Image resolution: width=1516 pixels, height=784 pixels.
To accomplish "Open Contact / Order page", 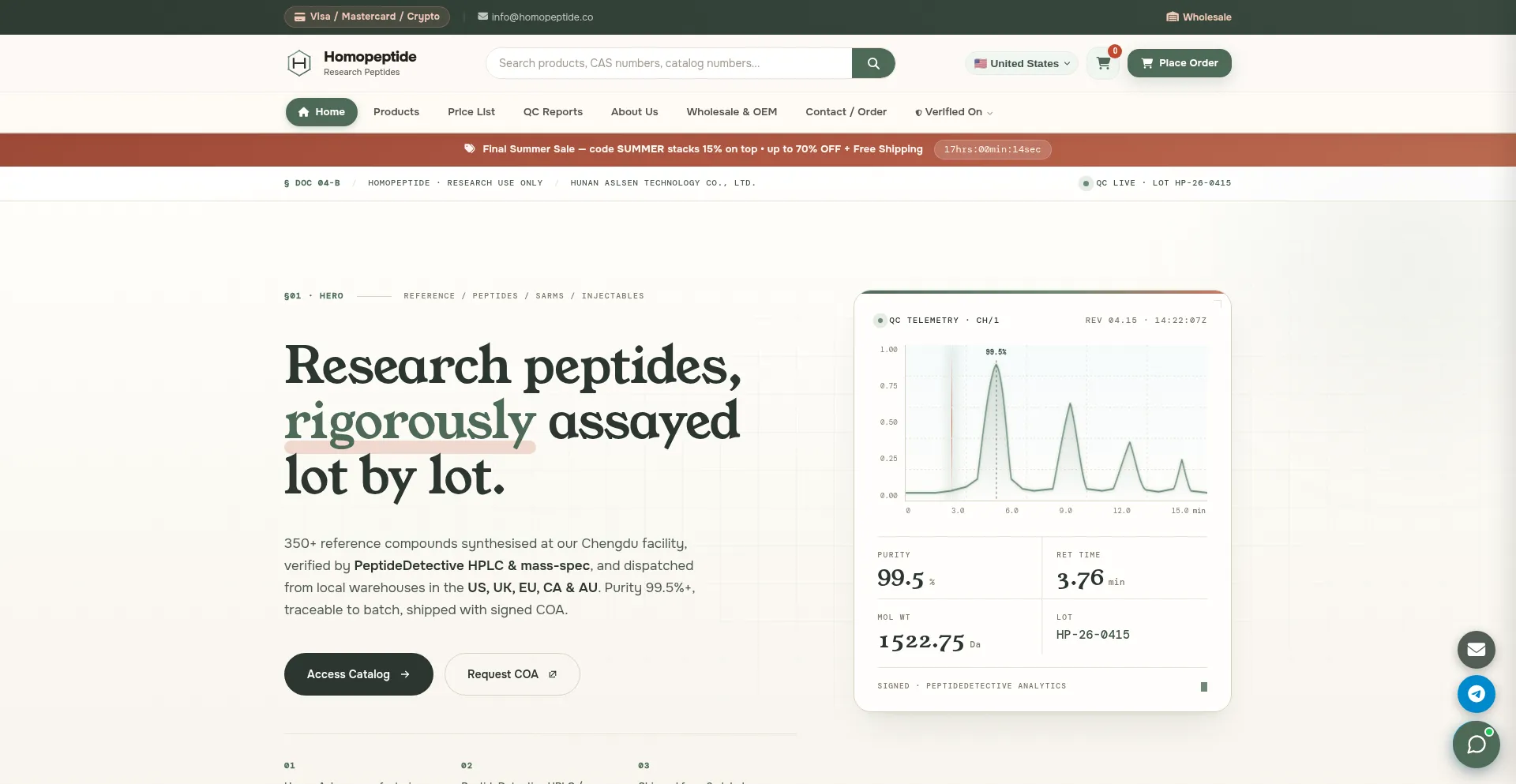I will pos(846,112).
